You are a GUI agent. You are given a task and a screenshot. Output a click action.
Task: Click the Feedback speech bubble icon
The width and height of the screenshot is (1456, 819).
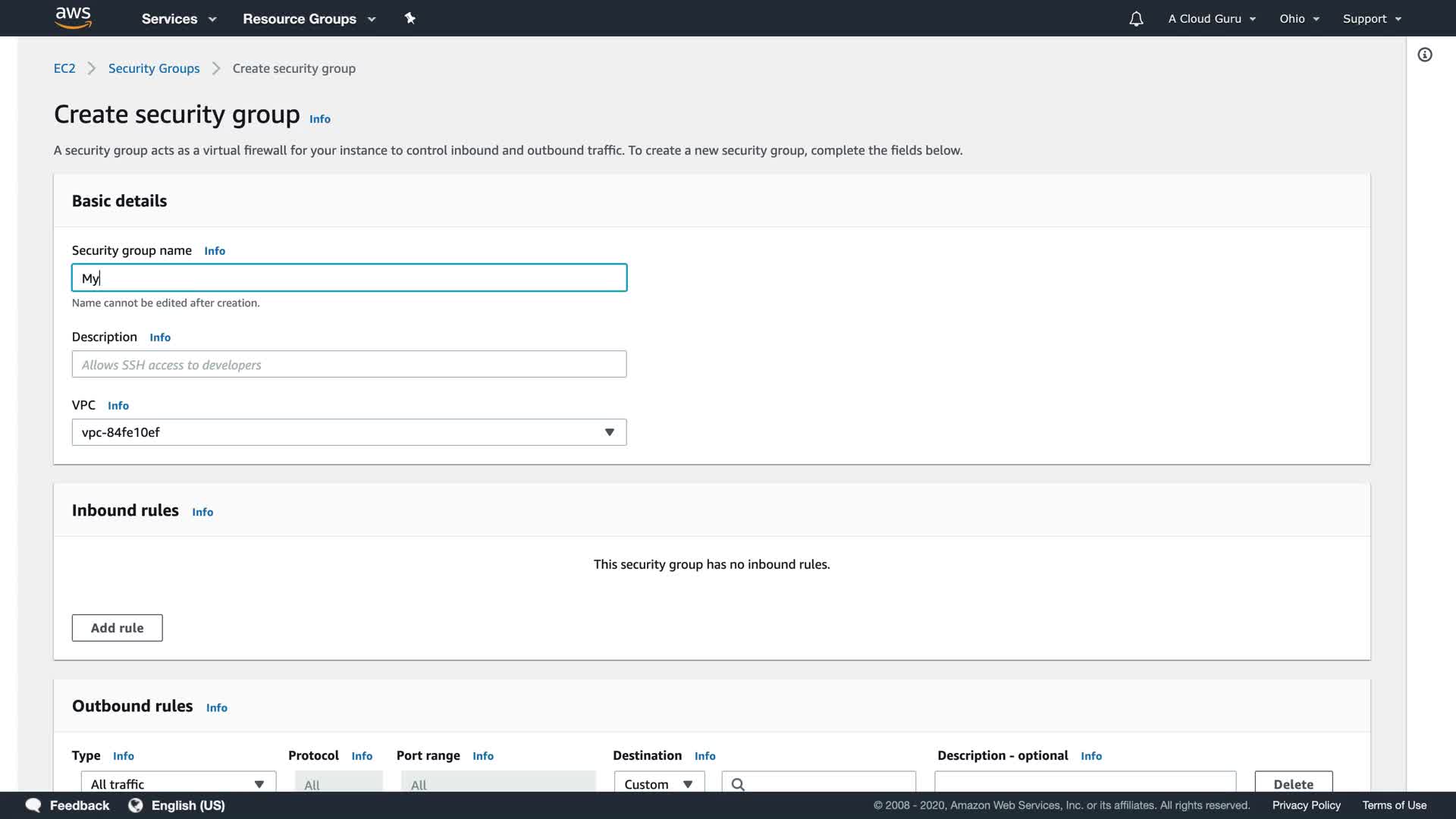pyautogui.click(x=33, y=805)
